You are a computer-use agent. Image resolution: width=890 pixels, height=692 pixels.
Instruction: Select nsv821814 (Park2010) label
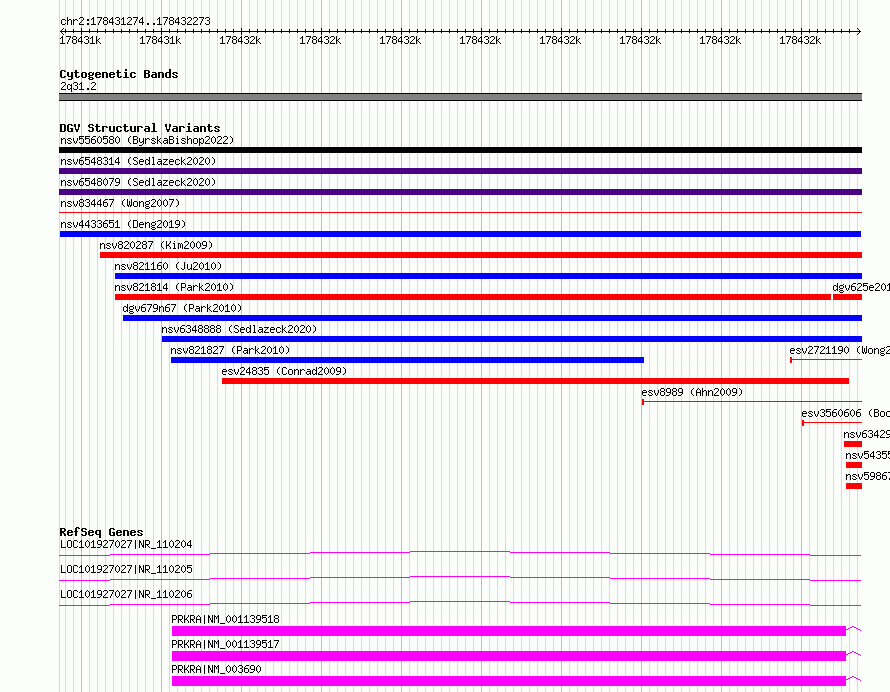pos(174,287)
